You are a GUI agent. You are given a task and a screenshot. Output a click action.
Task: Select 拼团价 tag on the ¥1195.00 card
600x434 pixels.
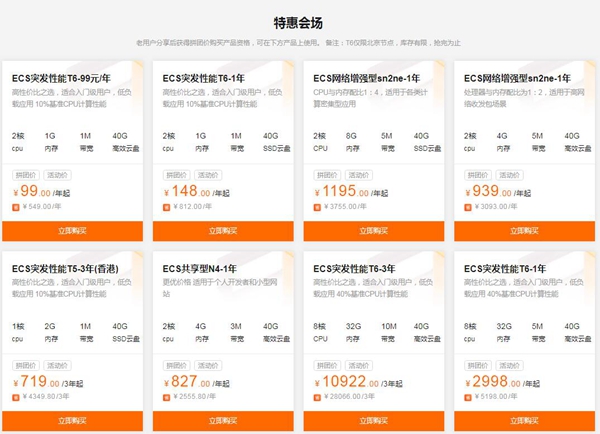click(327, 175)
